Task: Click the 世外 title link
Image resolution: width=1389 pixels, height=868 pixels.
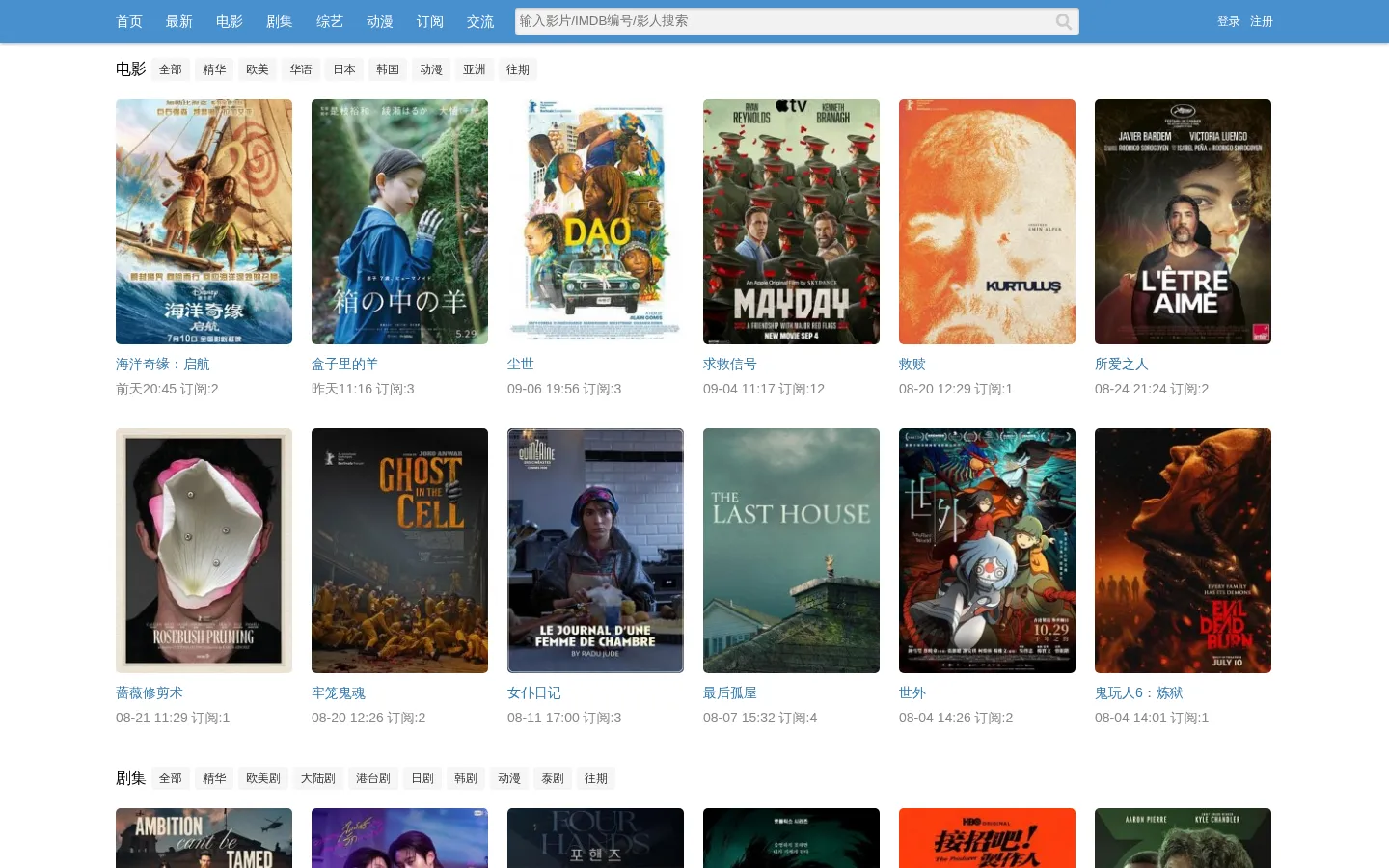Action: pyautogui.click(x=912, y=692)
